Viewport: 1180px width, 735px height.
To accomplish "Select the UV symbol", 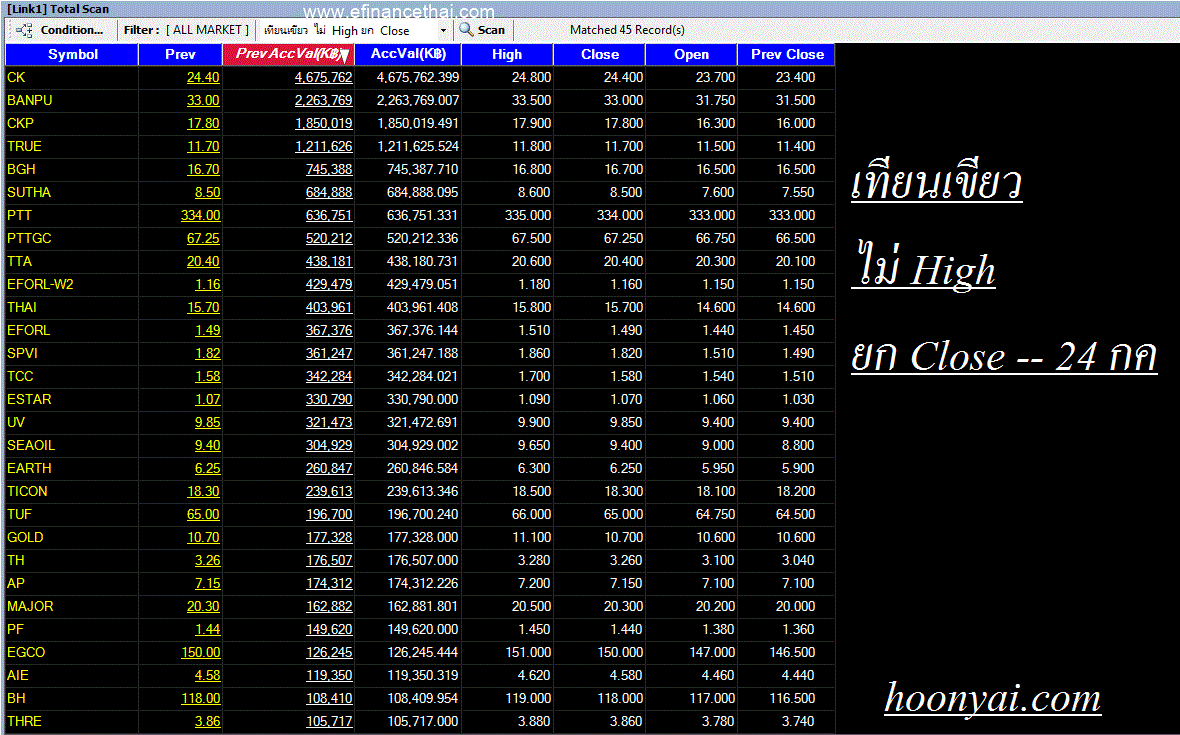I will (x=16, y=422).
